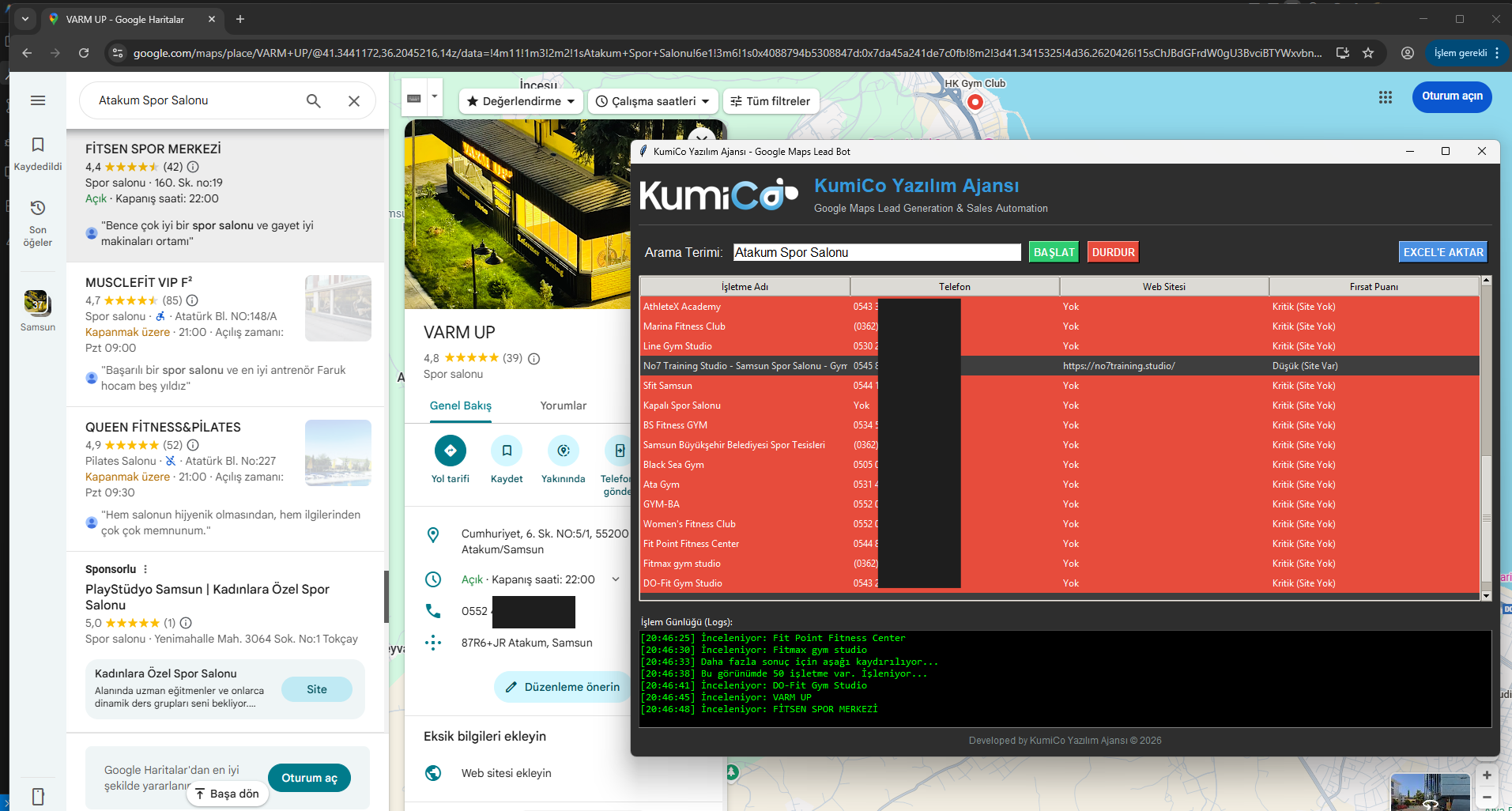1512x811 pixels.
Task: Click the phone icon in VARM UP details
Action: [433, 611]
